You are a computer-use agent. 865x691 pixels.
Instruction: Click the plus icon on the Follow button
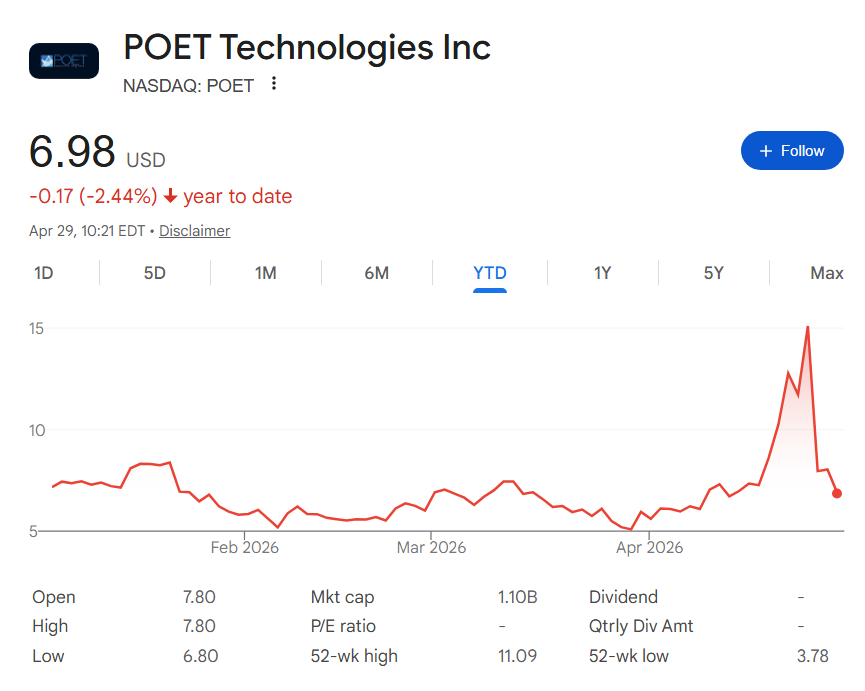(x=766, y=150)
